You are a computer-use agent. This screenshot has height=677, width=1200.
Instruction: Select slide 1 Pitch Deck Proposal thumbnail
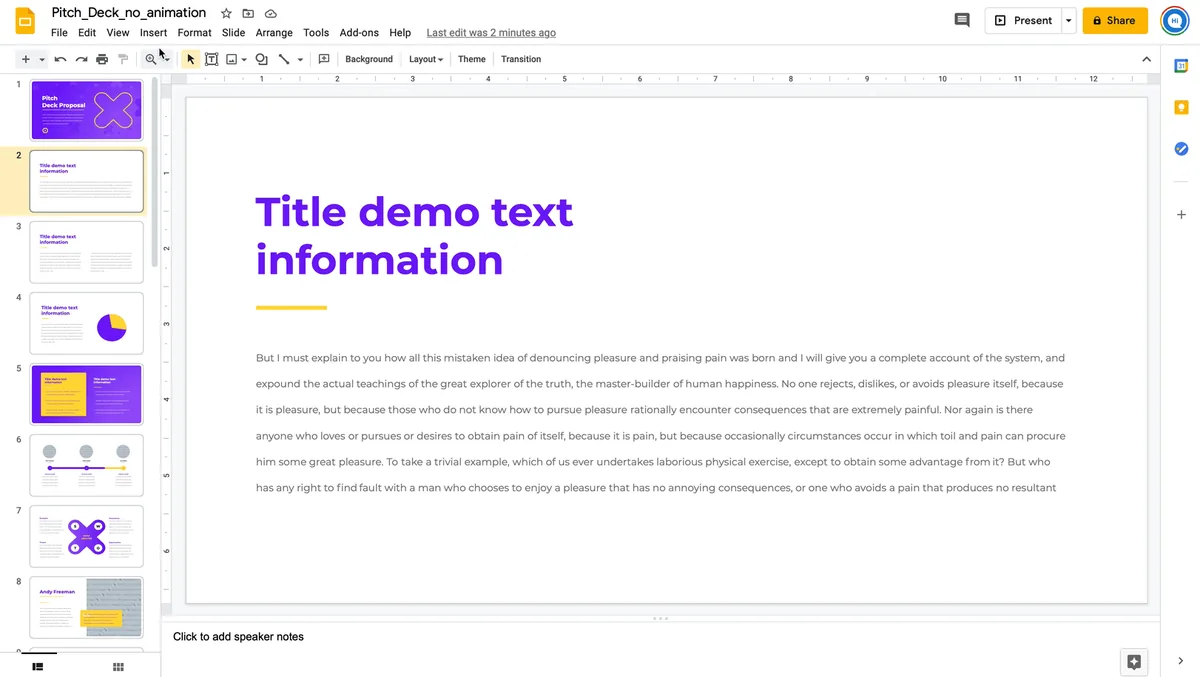pos(86,110)
